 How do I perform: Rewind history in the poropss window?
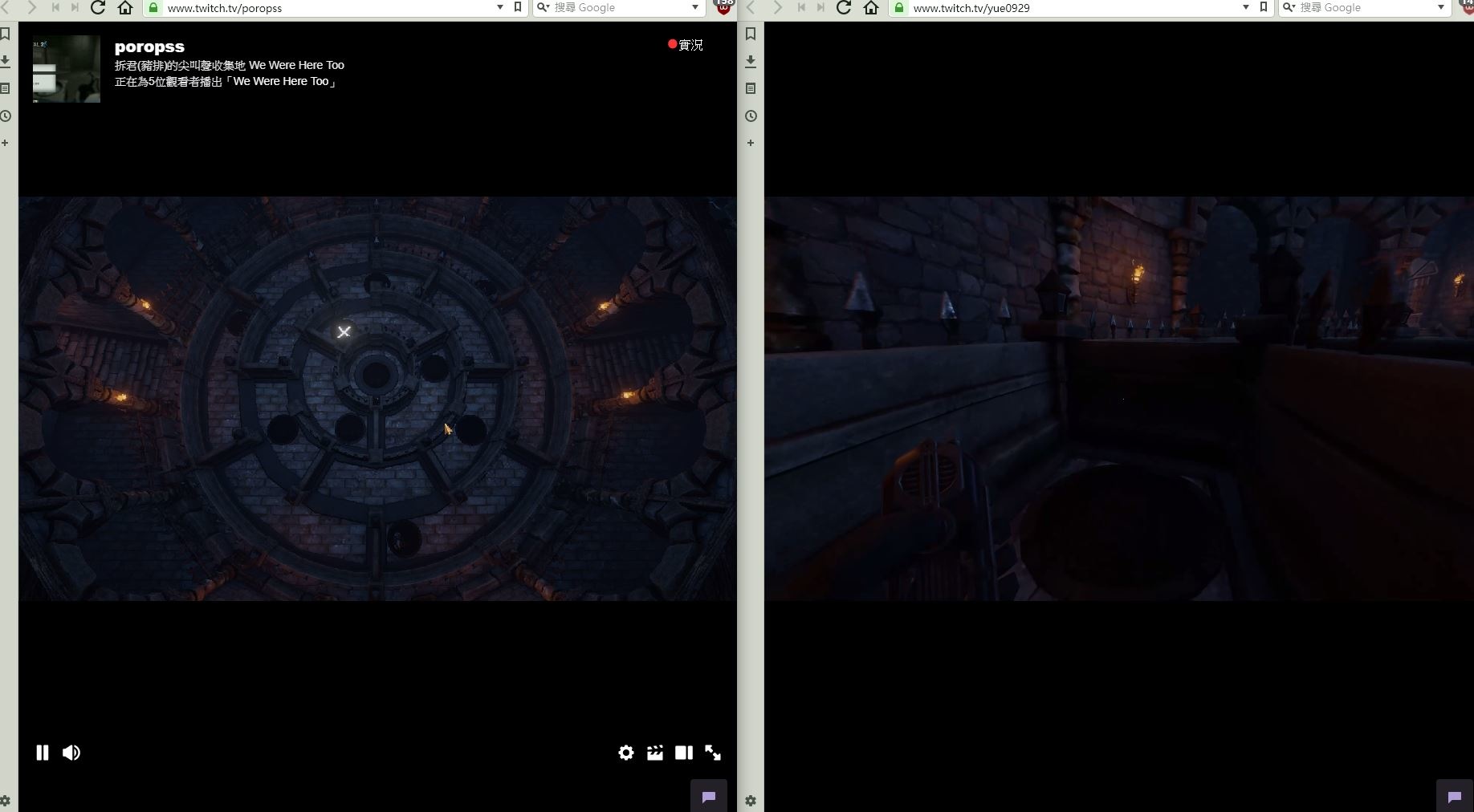[55, 8]
